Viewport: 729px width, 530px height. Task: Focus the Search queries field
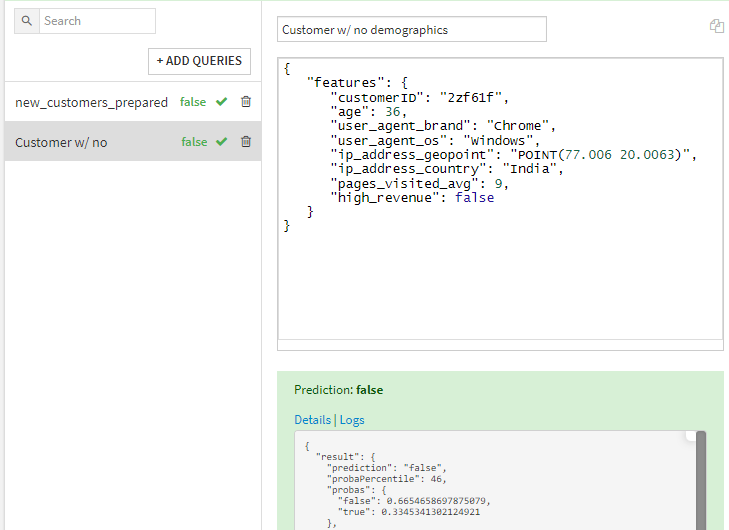pos(98,21)
